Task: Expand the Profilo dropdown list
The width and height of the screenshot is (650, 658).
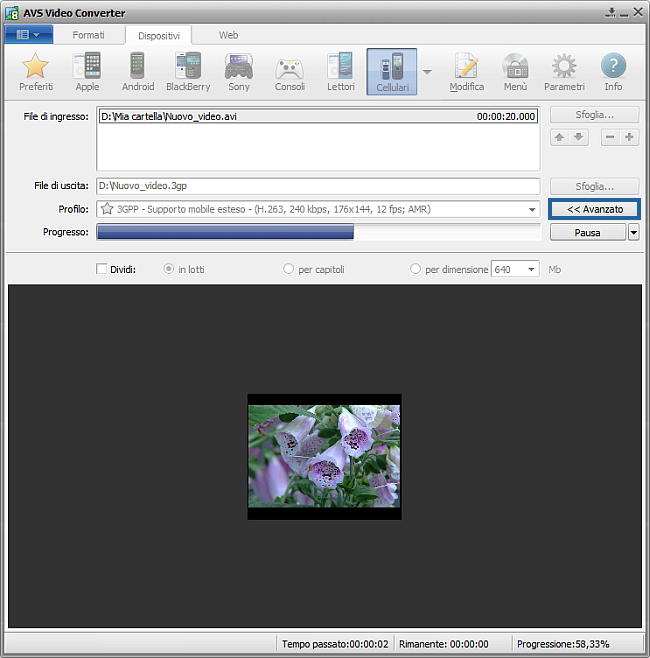Action: click(x=533, y=210)
